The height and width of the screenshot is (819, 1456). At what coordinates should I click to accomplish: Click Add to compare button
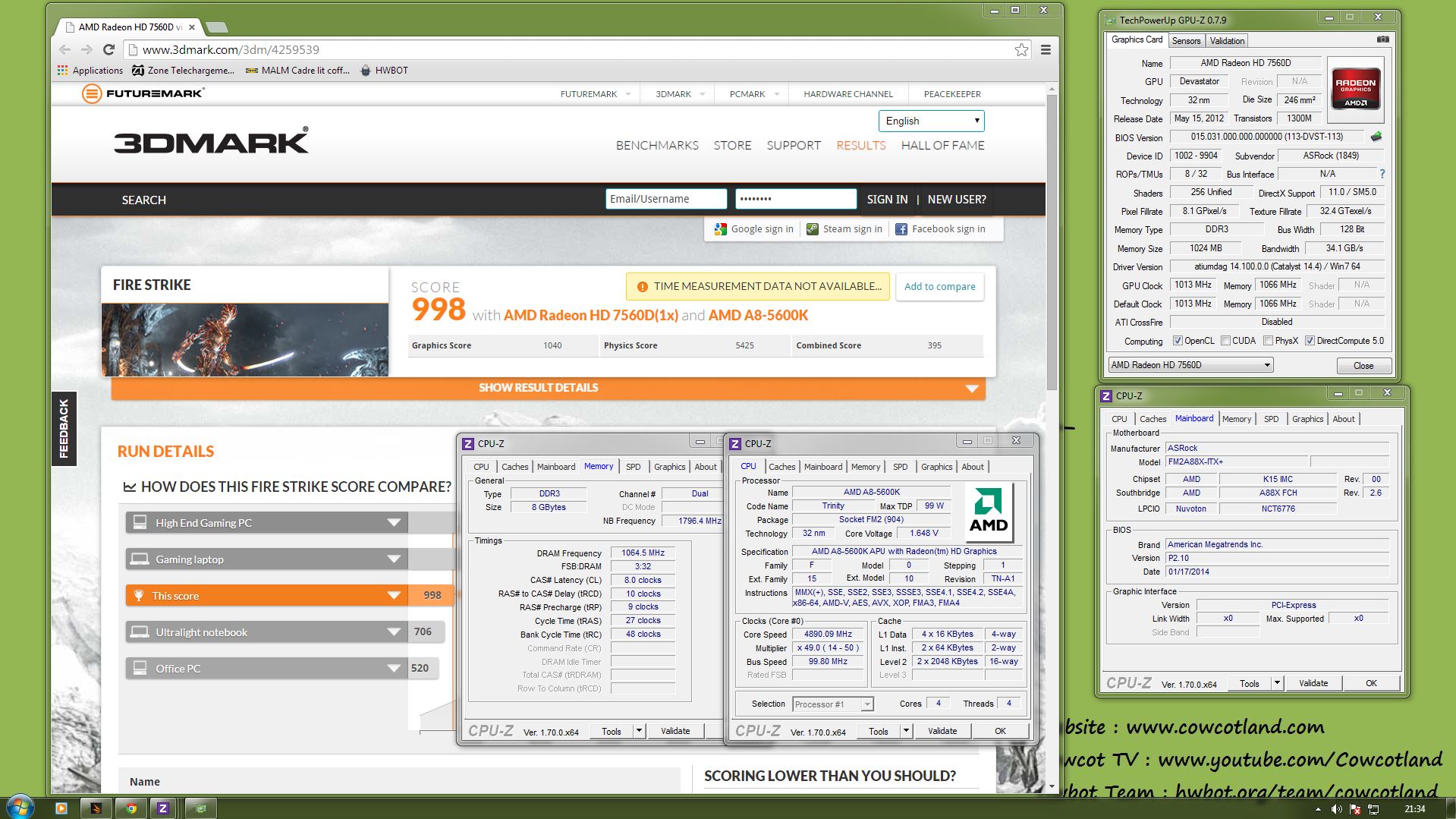(x=939, y=286)
